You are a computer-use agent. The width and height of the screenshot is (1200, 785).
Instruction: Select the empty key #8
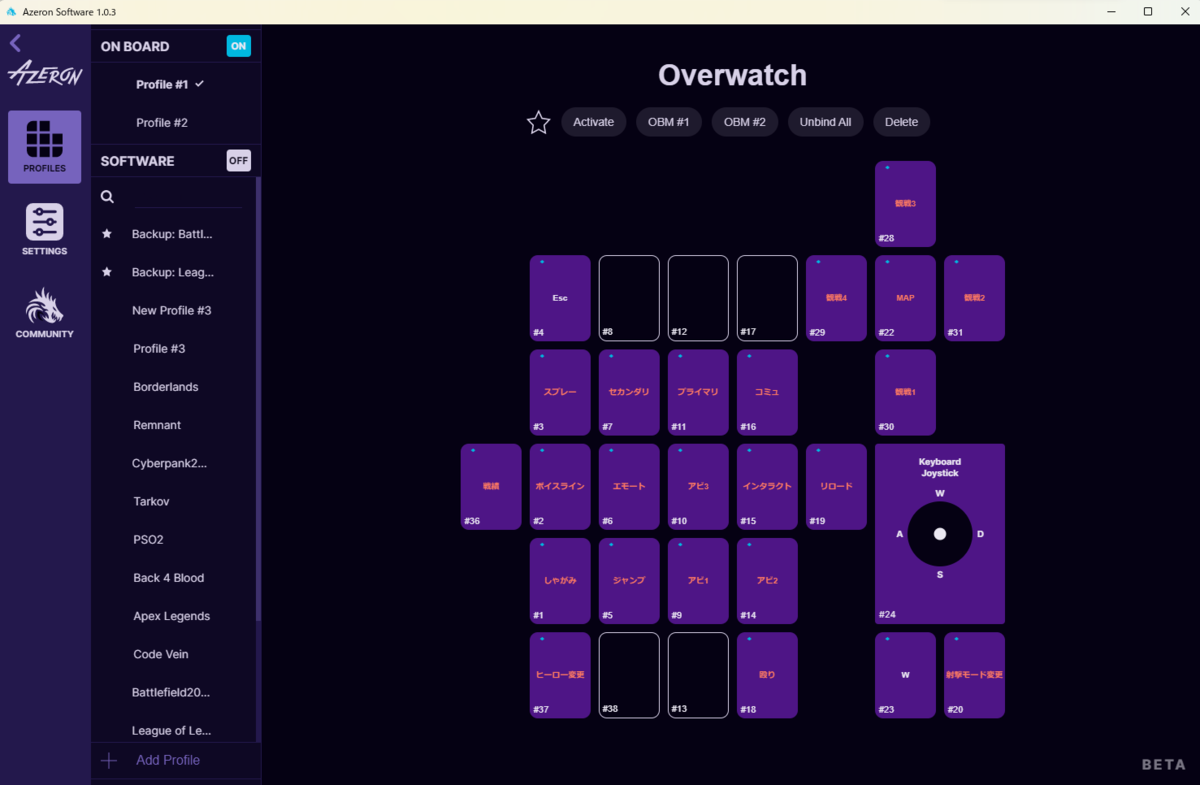[x=629, y=298]
